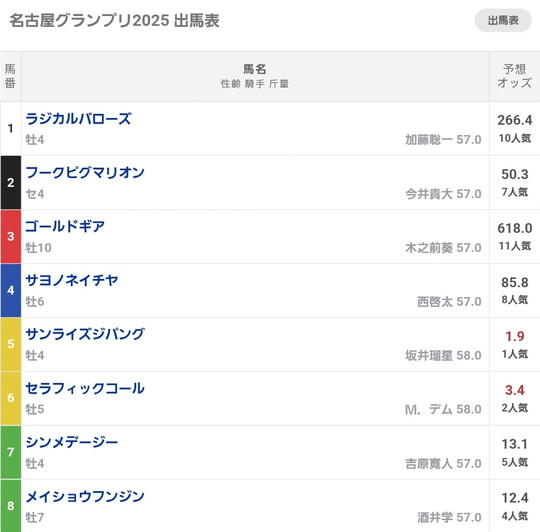Select the yellow number 5 frame swatch
Image resolution: width=540 pixels, height=532 pixels.
pyautogui.click(x=11, y=344)
